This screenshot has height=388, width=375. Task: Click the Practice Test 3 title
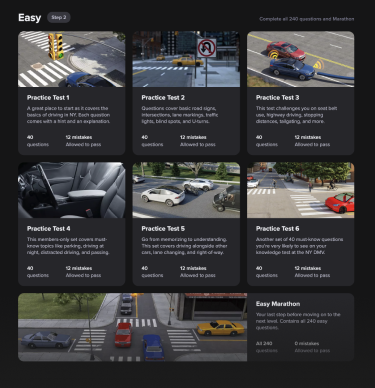click(x=277, y=98)
